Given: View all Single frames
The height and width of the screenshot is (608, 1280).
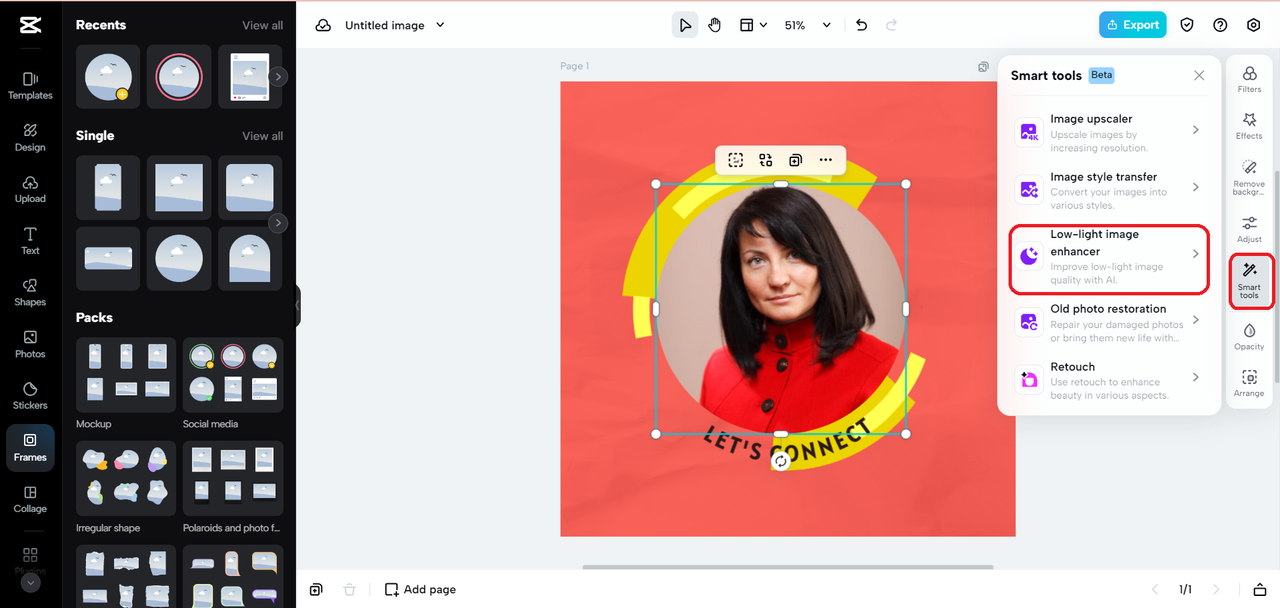Looking at the screenshot, I should pyautogui.click(x=262, y=136).
